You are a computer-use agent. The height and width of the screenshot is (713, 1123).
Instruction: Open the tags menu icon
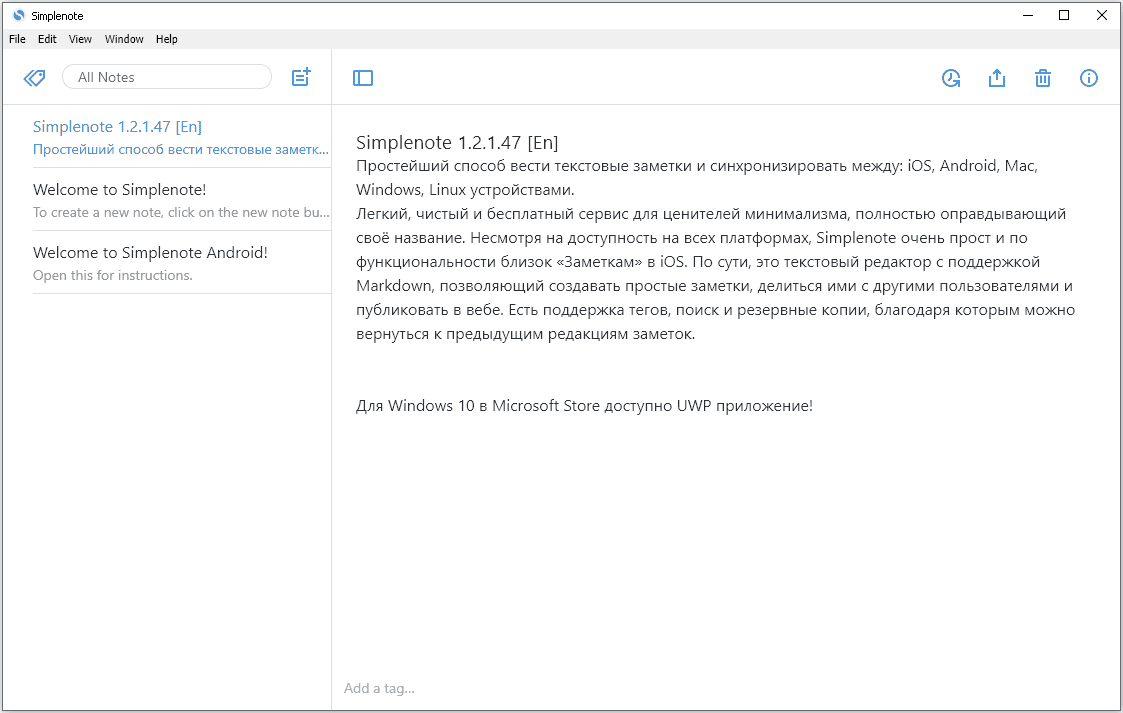[x=34, y=78]
